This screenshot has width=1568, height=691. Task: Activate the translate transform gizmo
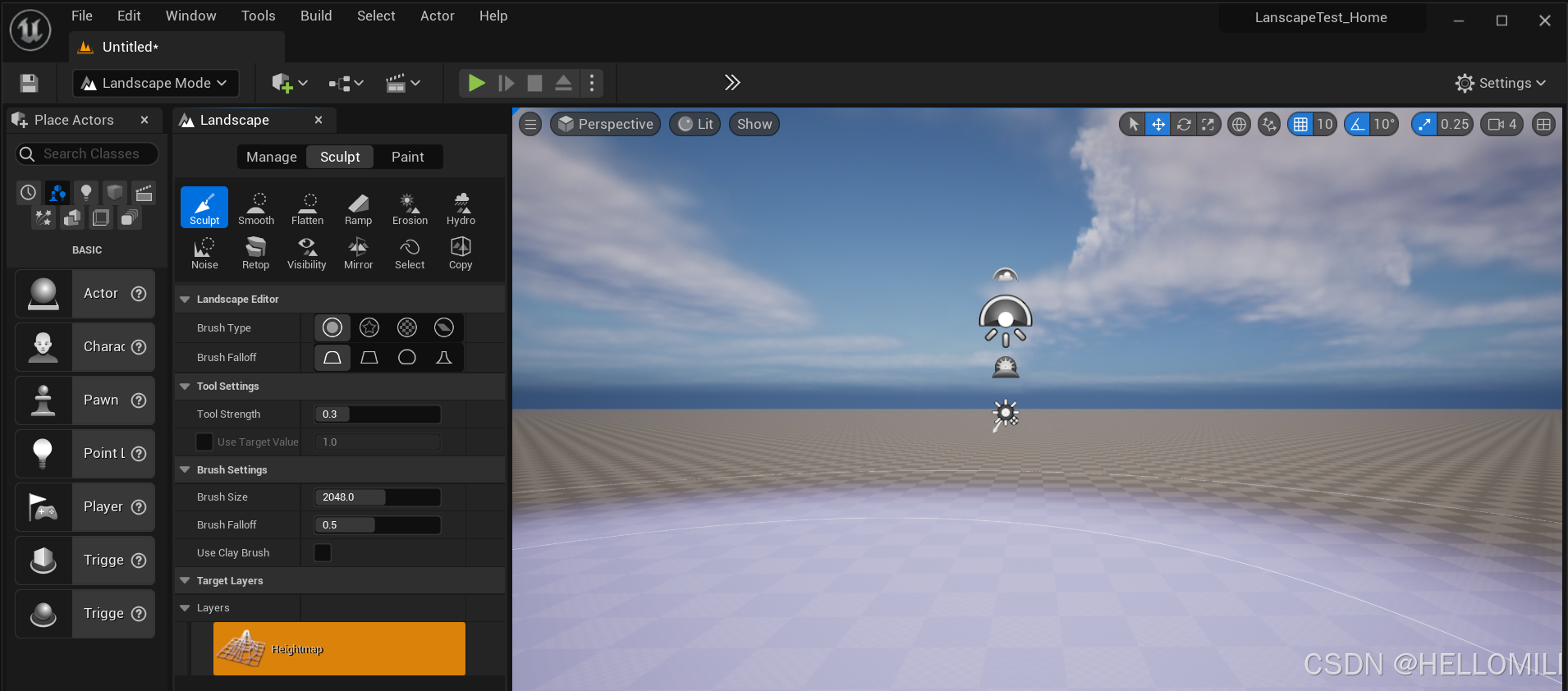click(x=1158, y=124)
